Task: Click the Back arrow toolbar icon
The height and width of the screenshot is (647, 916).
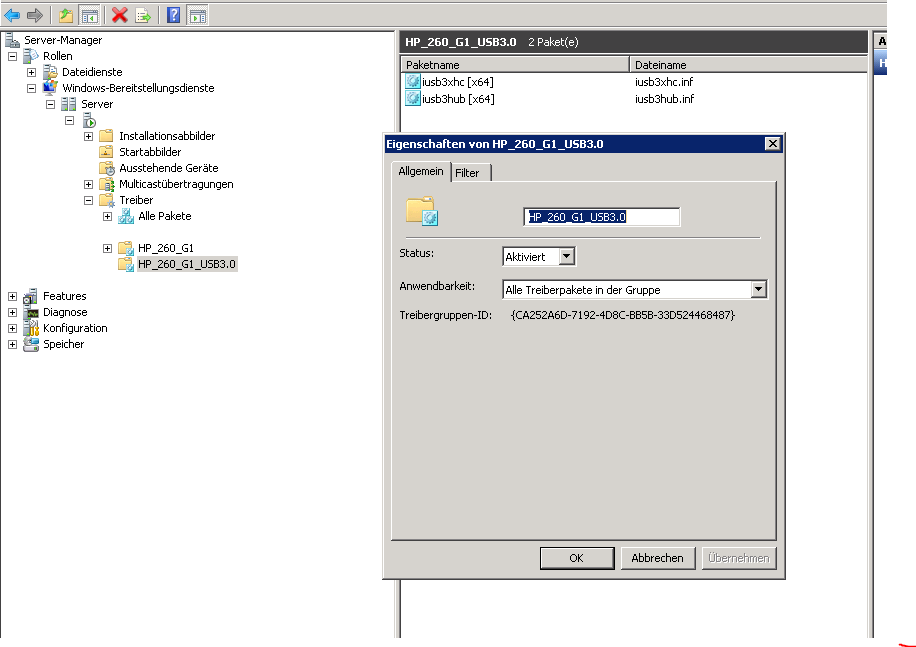Action: [x=12, y=15]
